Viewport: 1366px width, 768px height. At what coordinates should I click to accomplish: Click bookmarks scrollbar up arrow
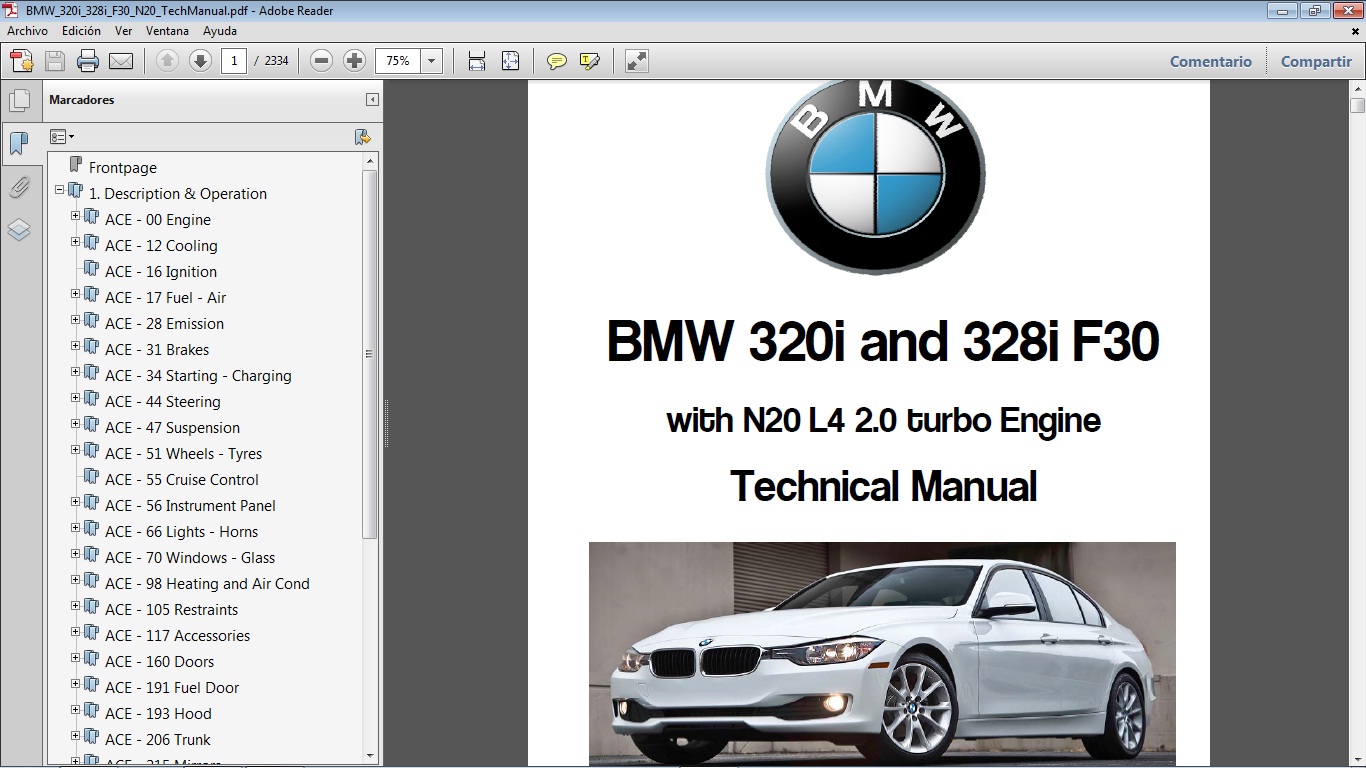point(370,160)
